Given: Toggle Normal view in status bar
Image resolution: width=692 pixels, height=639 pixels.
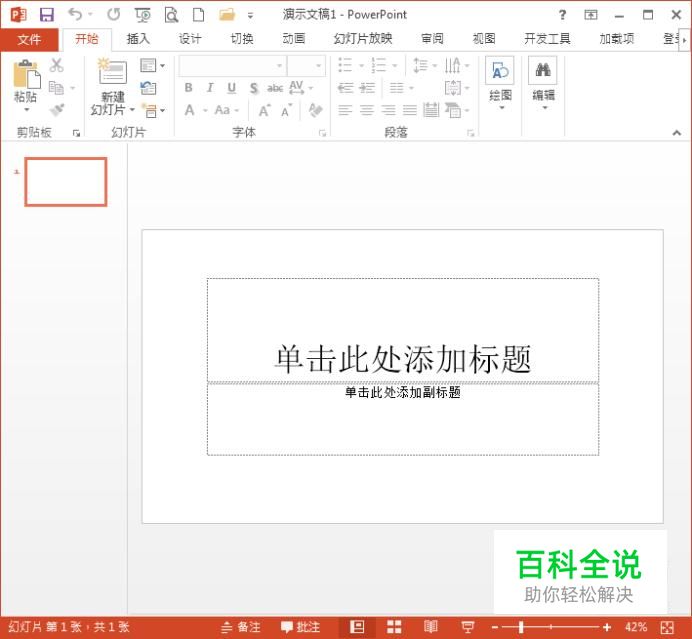Looking at the screenshot, I should tap(357, 627).
